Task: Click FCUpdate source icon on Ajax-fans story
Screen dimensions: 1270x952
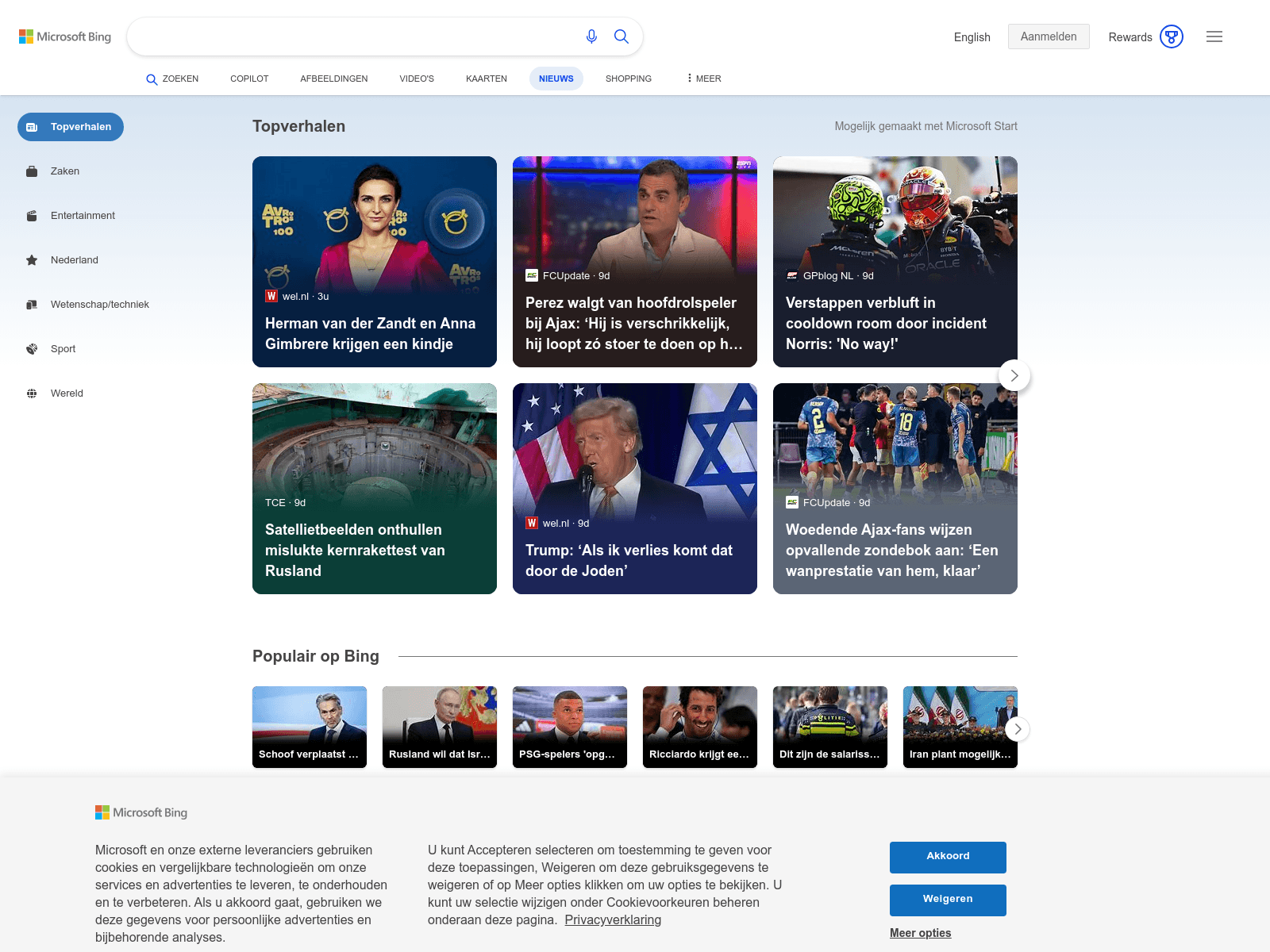Action: (792, 502)
